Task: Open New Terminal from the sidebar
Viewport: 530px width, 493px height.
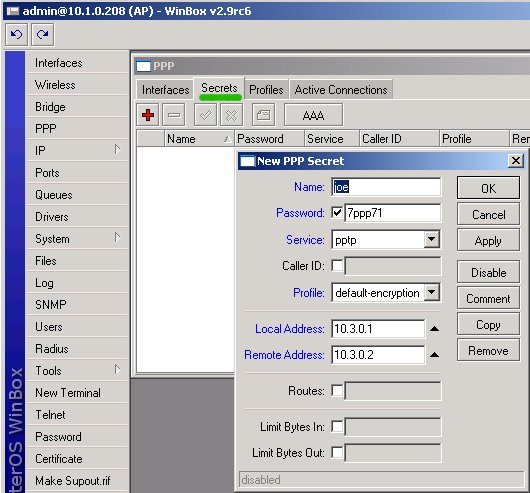Action: coord(77,392)
